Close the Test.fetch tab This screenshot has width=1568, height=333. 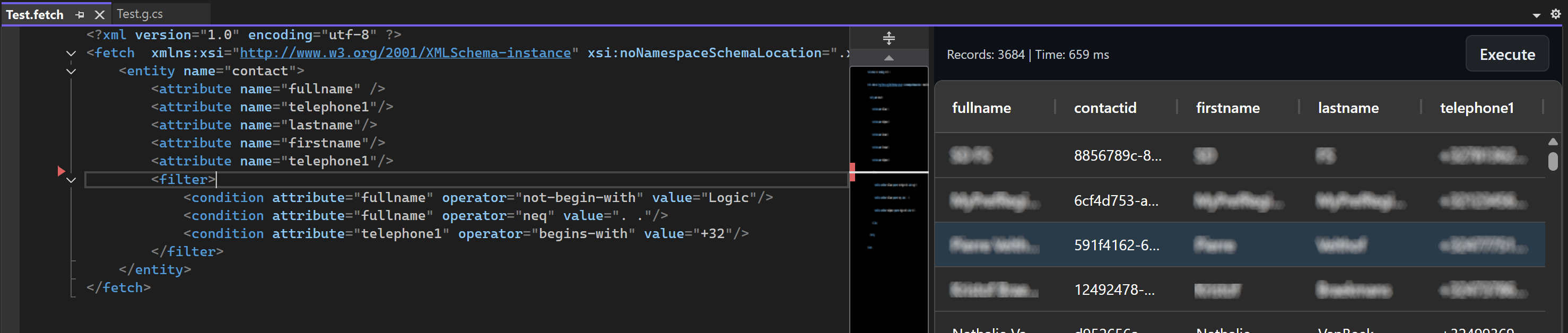click(x=100, y=15)
